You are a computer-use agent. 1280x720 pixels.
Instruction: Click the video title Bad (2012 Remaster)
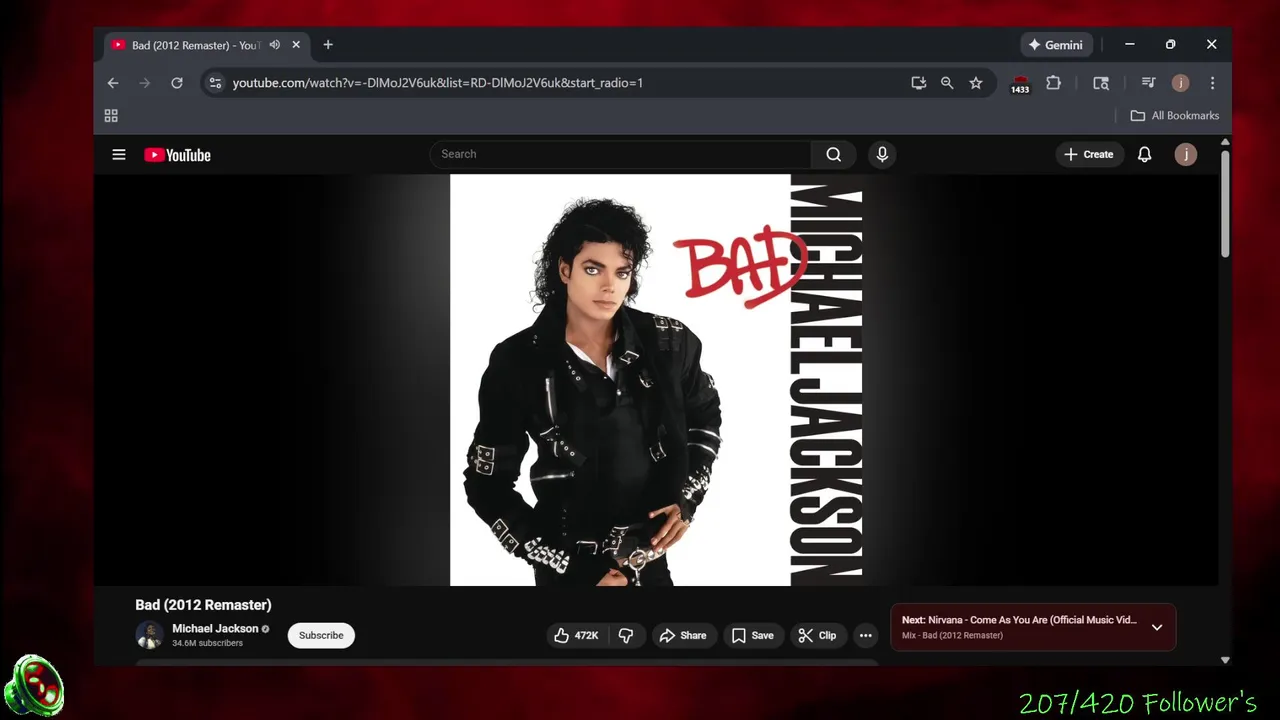pyautogui.click(x=203, y=605)
